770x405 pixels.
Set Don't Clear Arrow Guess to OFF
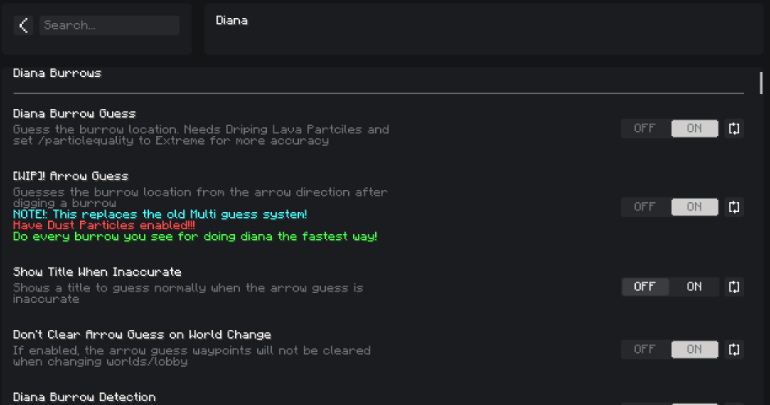(645, 349)
